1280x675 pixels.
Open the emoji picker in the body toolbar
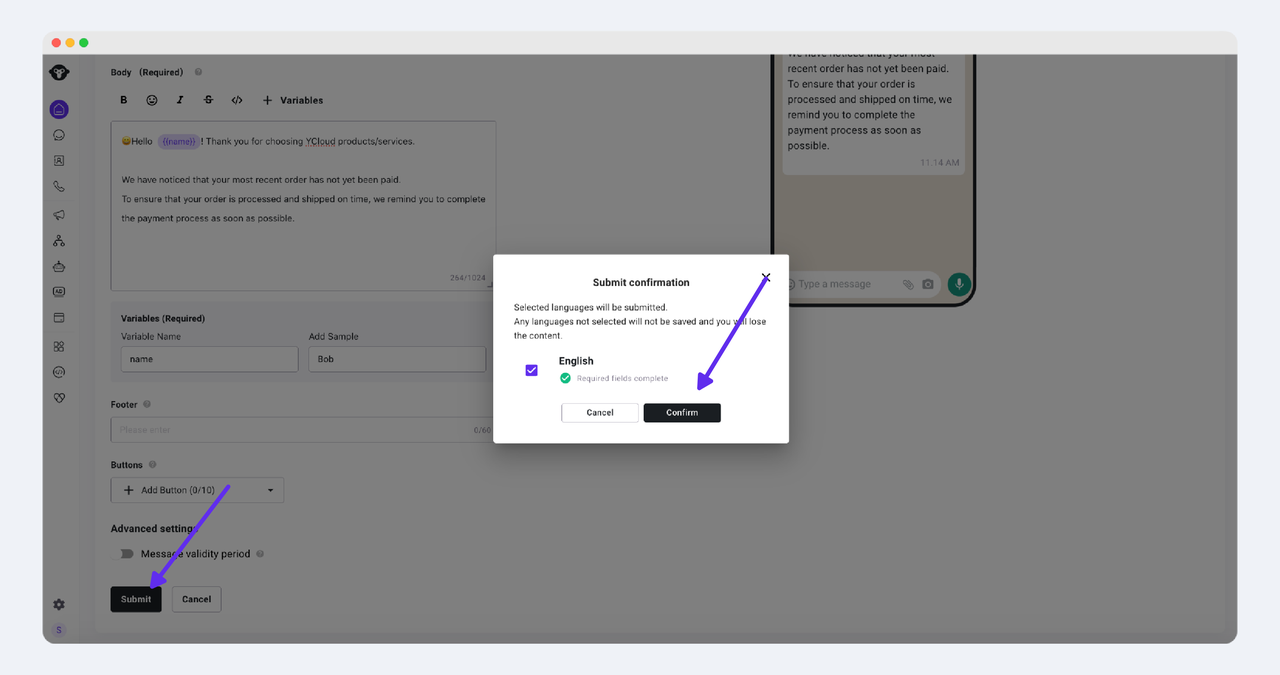point(152,100)
